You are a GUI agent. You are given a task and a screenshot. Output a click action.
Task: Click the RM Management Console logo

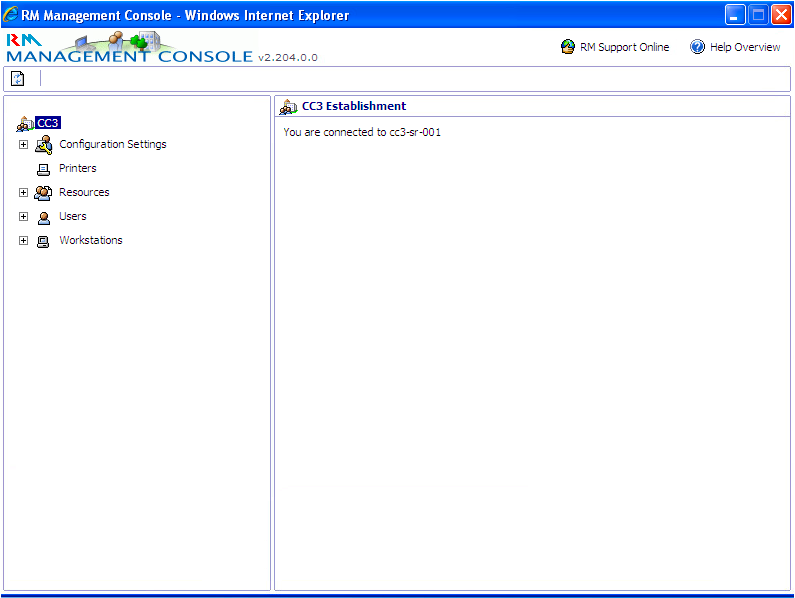click(129, 47)
